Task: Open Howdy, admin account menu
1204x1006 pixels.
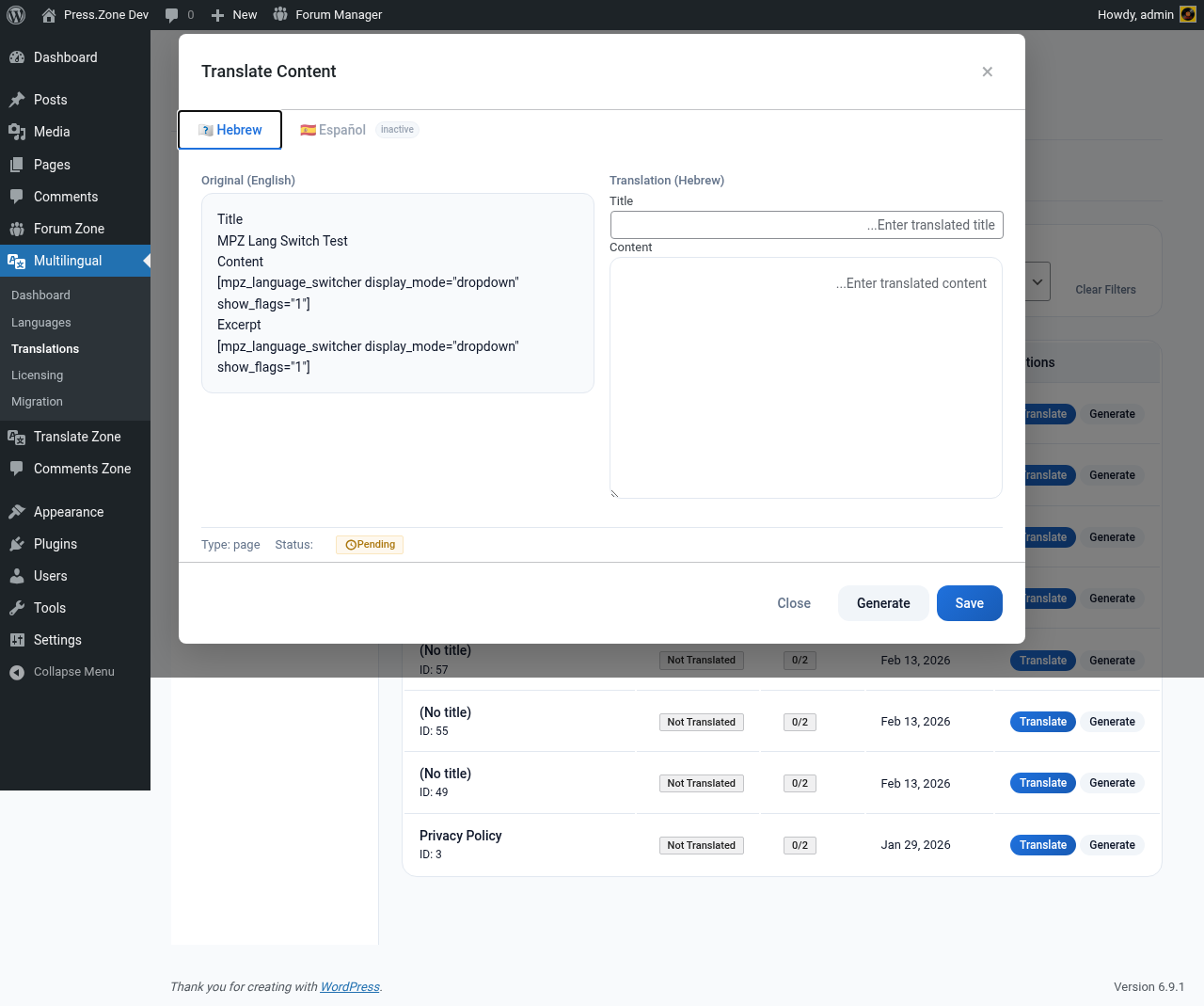Action: point(1146,14)
